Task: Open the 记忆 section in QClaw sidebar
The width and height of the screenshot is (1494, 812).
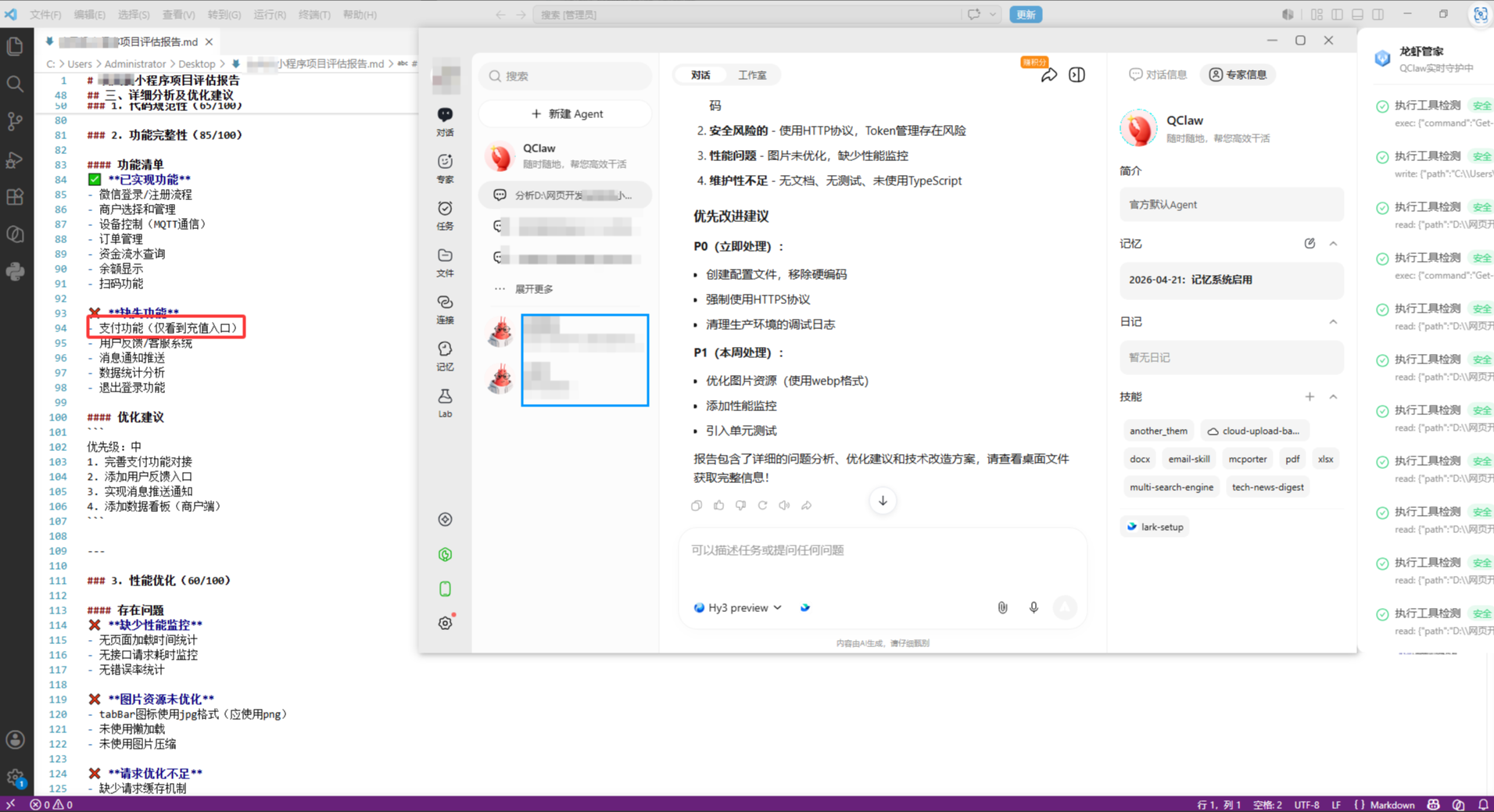Action: (445, 356)
